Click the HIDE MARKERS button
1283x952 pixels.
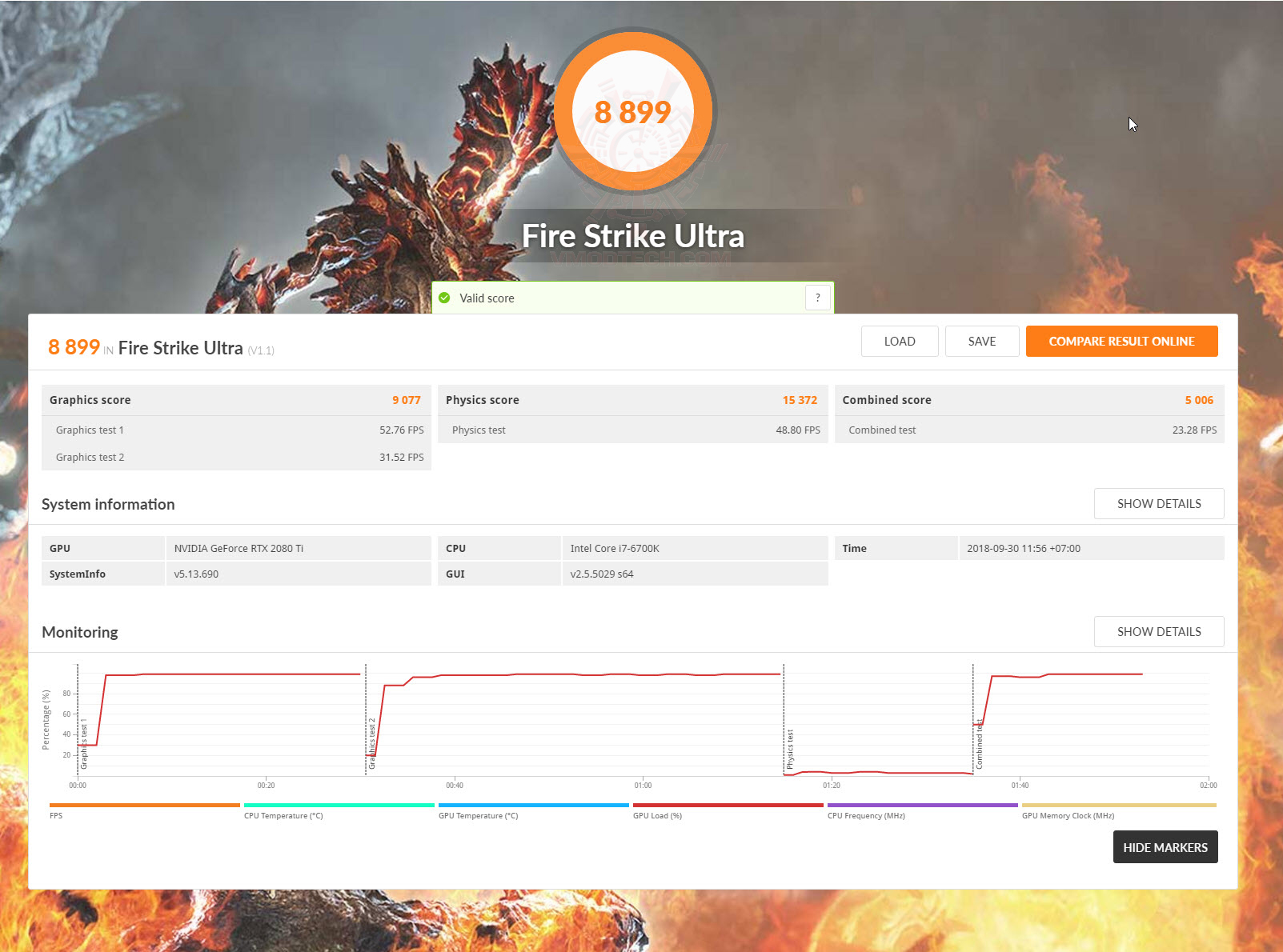(1165, 847)
